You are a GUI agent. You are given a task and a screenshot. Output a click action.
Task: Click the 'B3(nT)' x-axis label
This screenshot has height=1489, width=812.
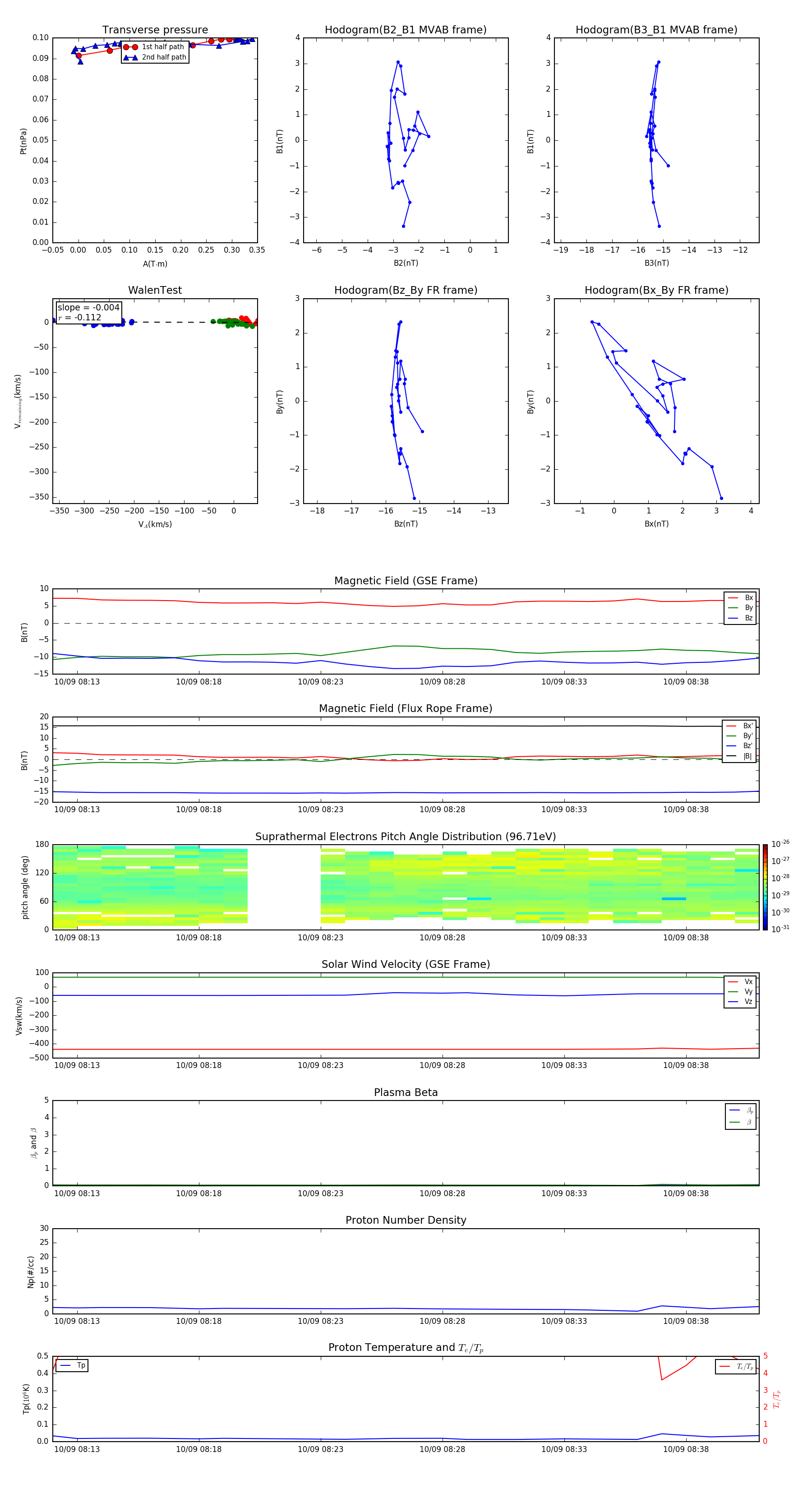[x=656, y=263]
